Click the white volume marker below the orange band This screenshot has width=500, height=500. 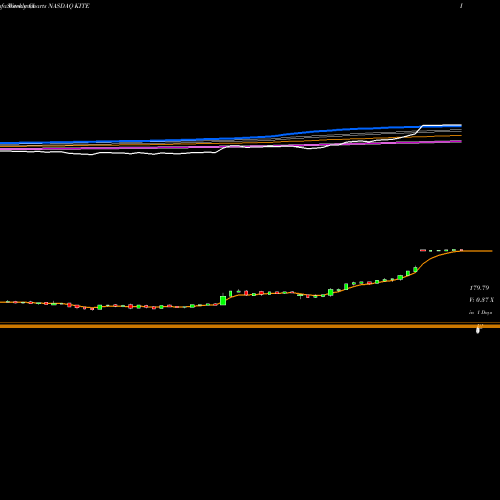478,330
